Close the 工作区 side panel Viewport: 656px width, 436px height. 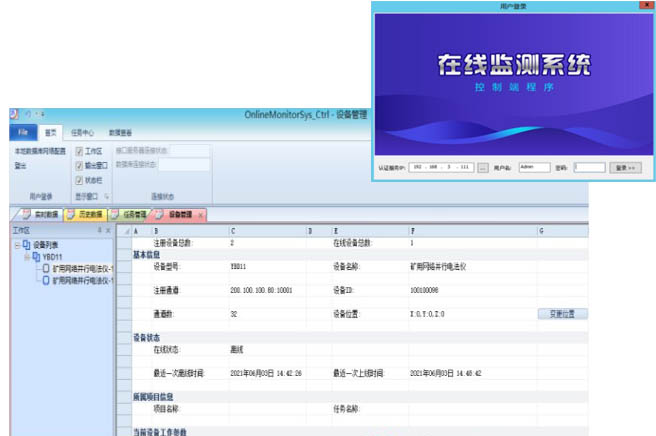pos(108,230)
